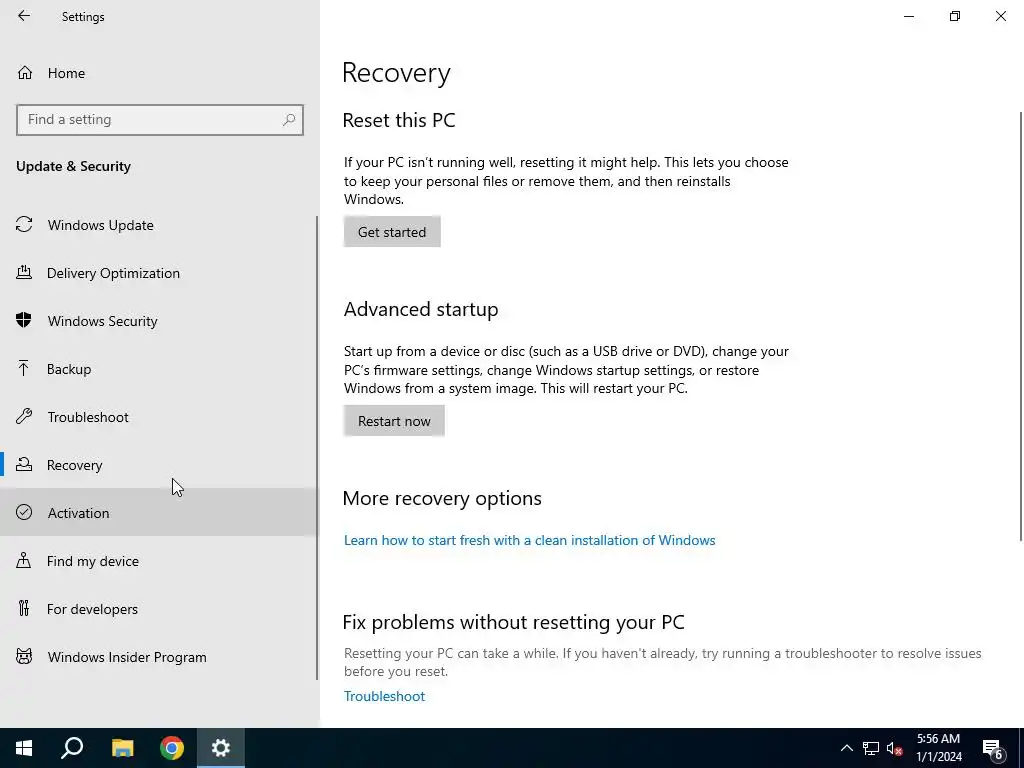Screen dimensions: 1024x768
Task: Click Get started under Reset this PC
Action: (392, 232)
